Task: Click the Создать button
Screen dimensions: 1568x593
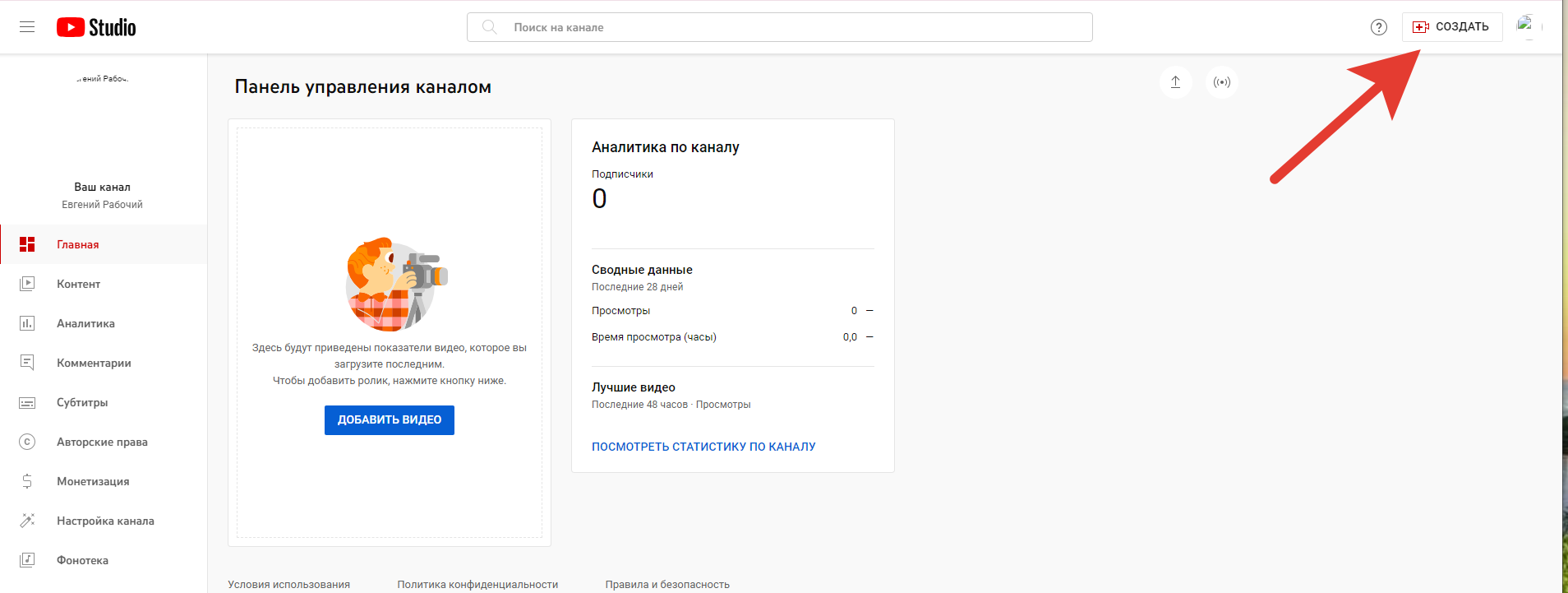Action: pyautogui.click(x=1451, y=27)
